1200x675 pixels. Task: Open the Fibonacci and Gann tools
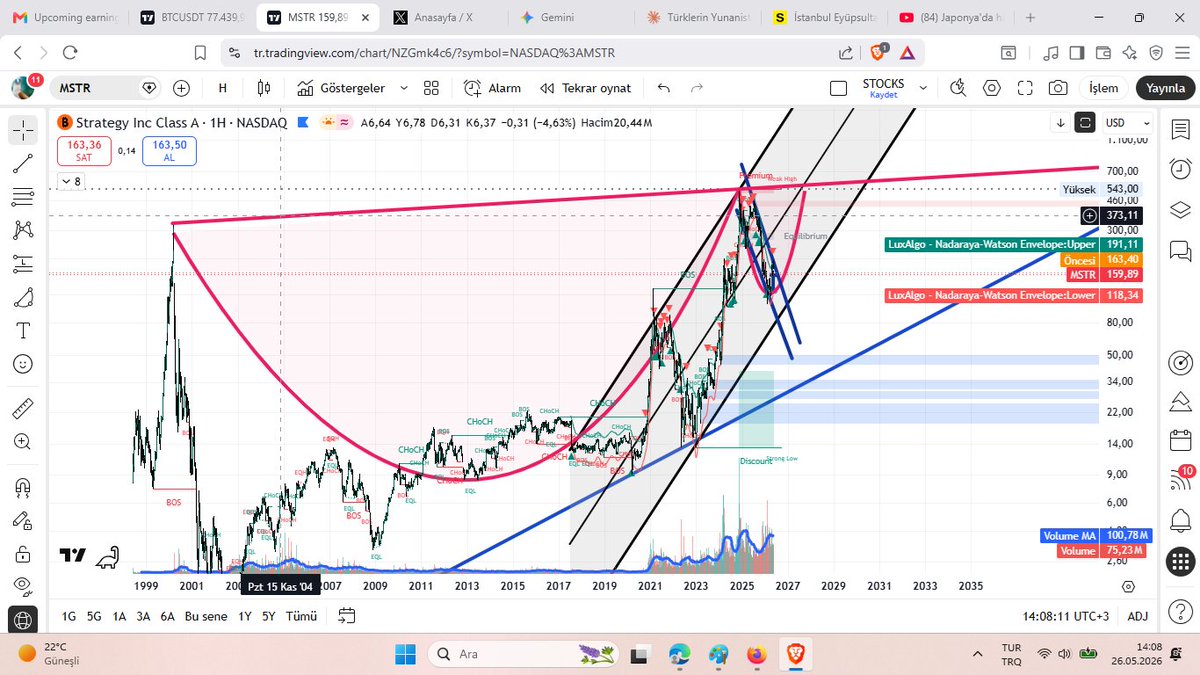point(23,196)
